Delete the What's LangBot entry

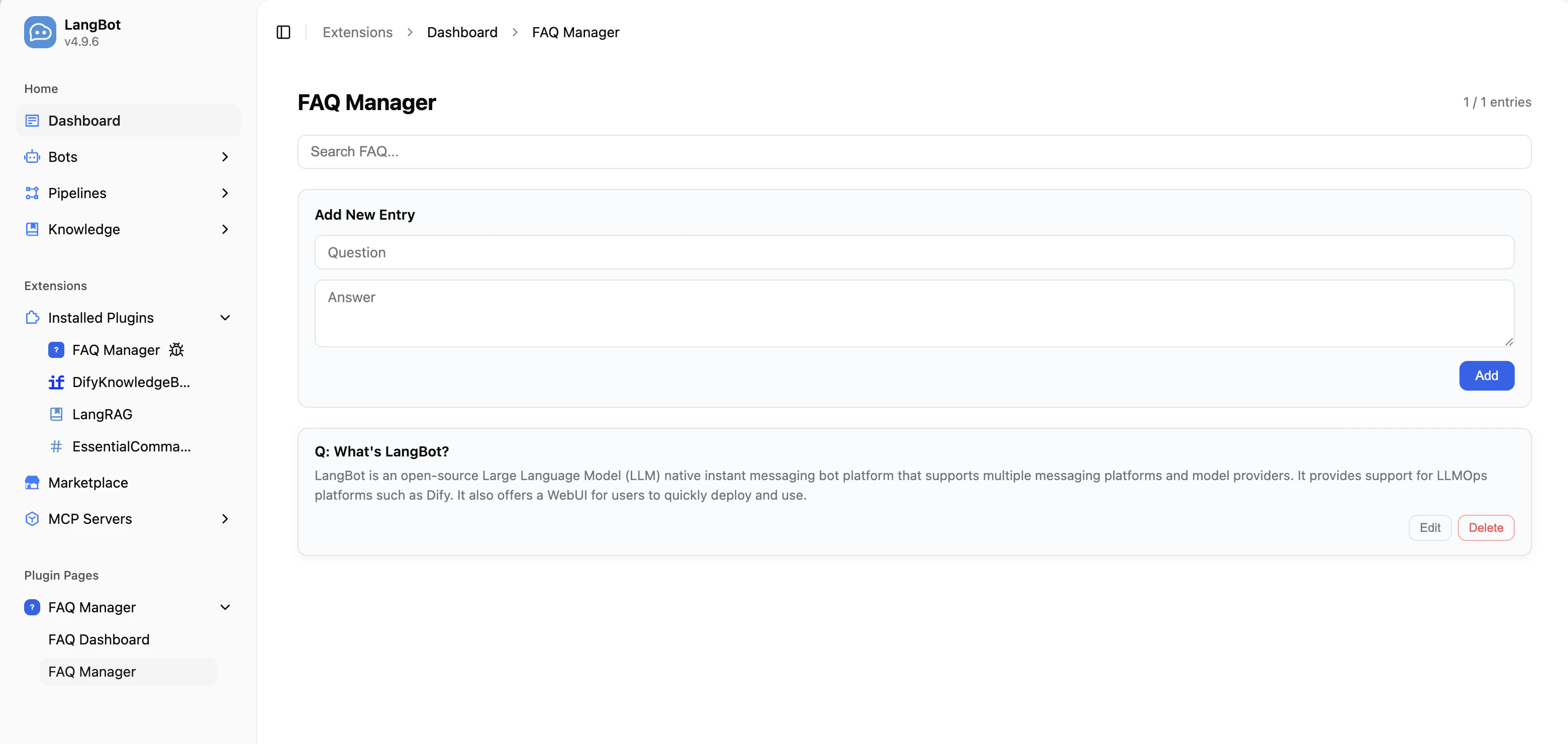click(x=1485, y=527)
